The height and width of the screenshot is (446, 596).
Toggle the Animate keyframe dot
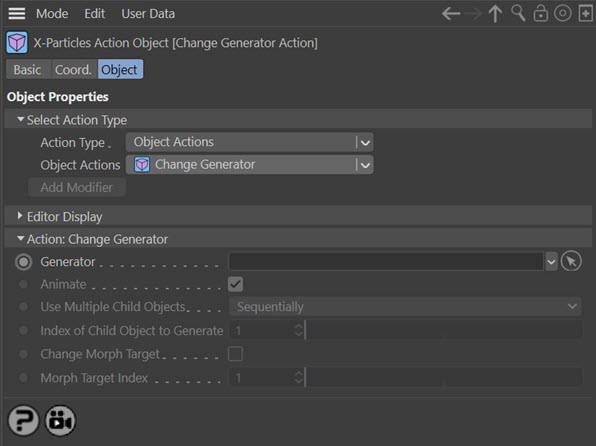(x=23, y=284)
